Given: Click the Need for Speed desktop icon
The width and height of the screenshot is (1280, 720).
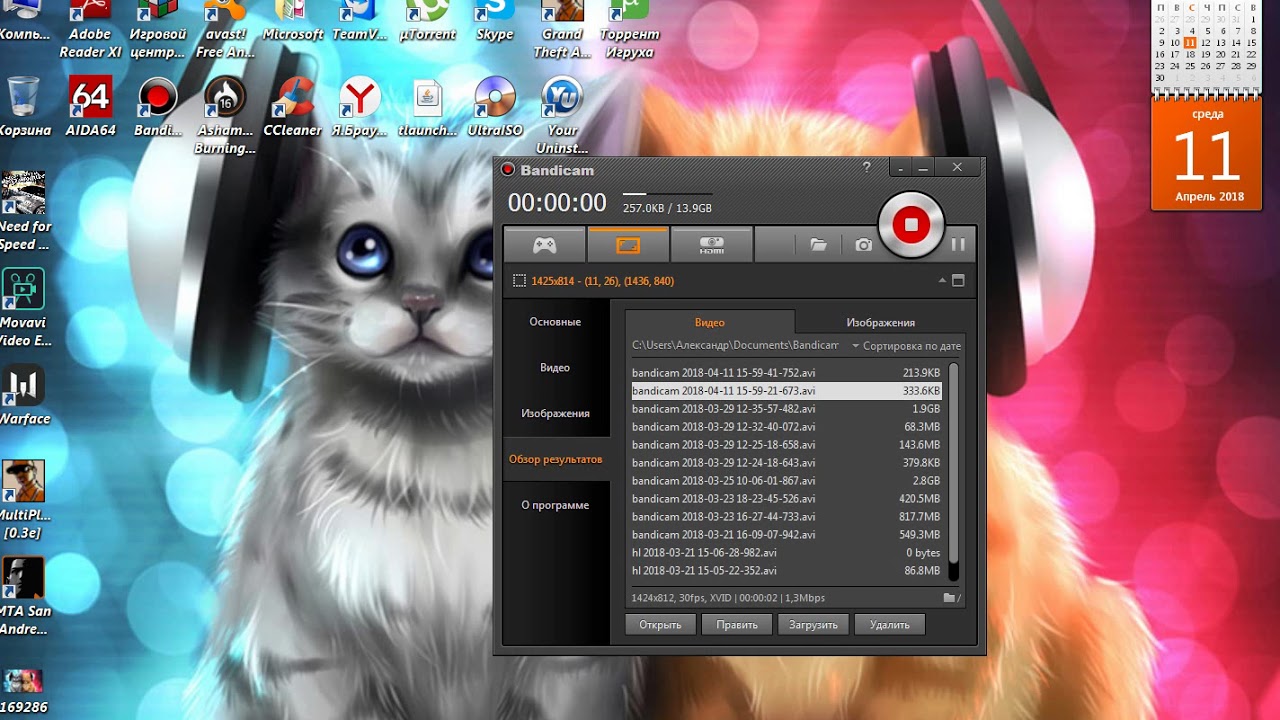Looking at the screenshot, I should pos(24,211).
